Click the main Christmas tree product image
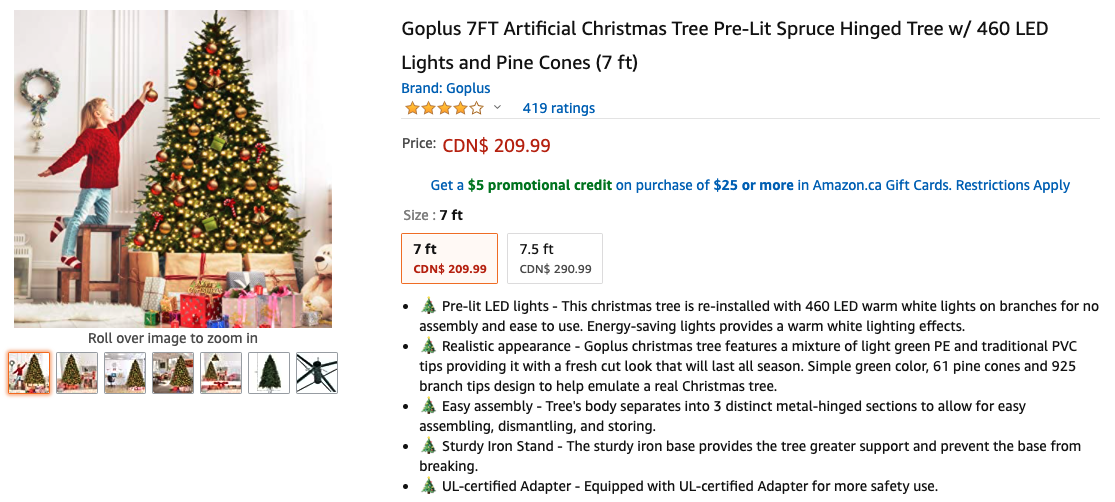The height and width of the screenshot is (502, 1115). [x=173, y=168]
